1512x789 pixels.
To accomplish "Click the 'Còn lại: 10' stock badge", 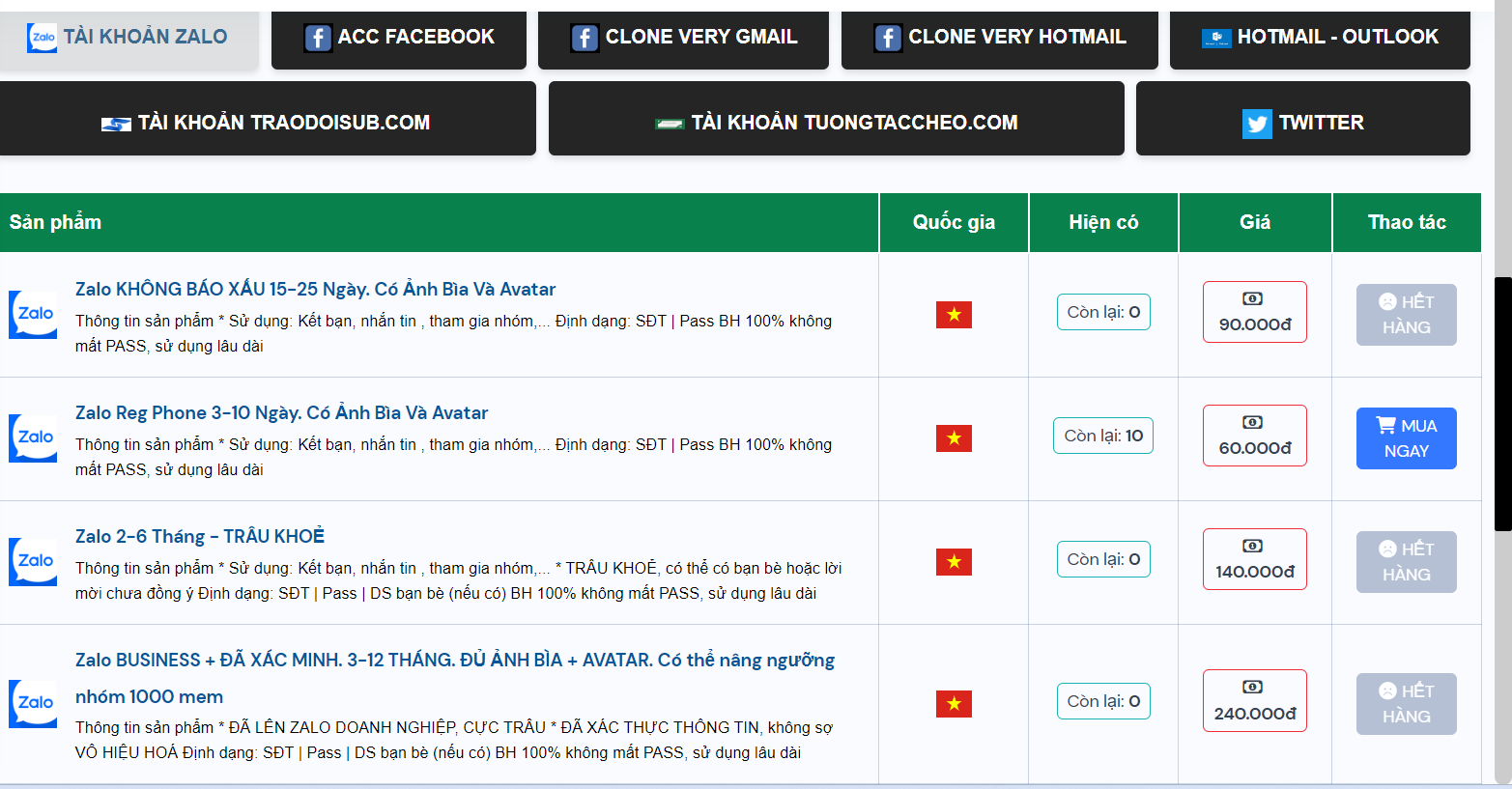I will point(1103,436).
